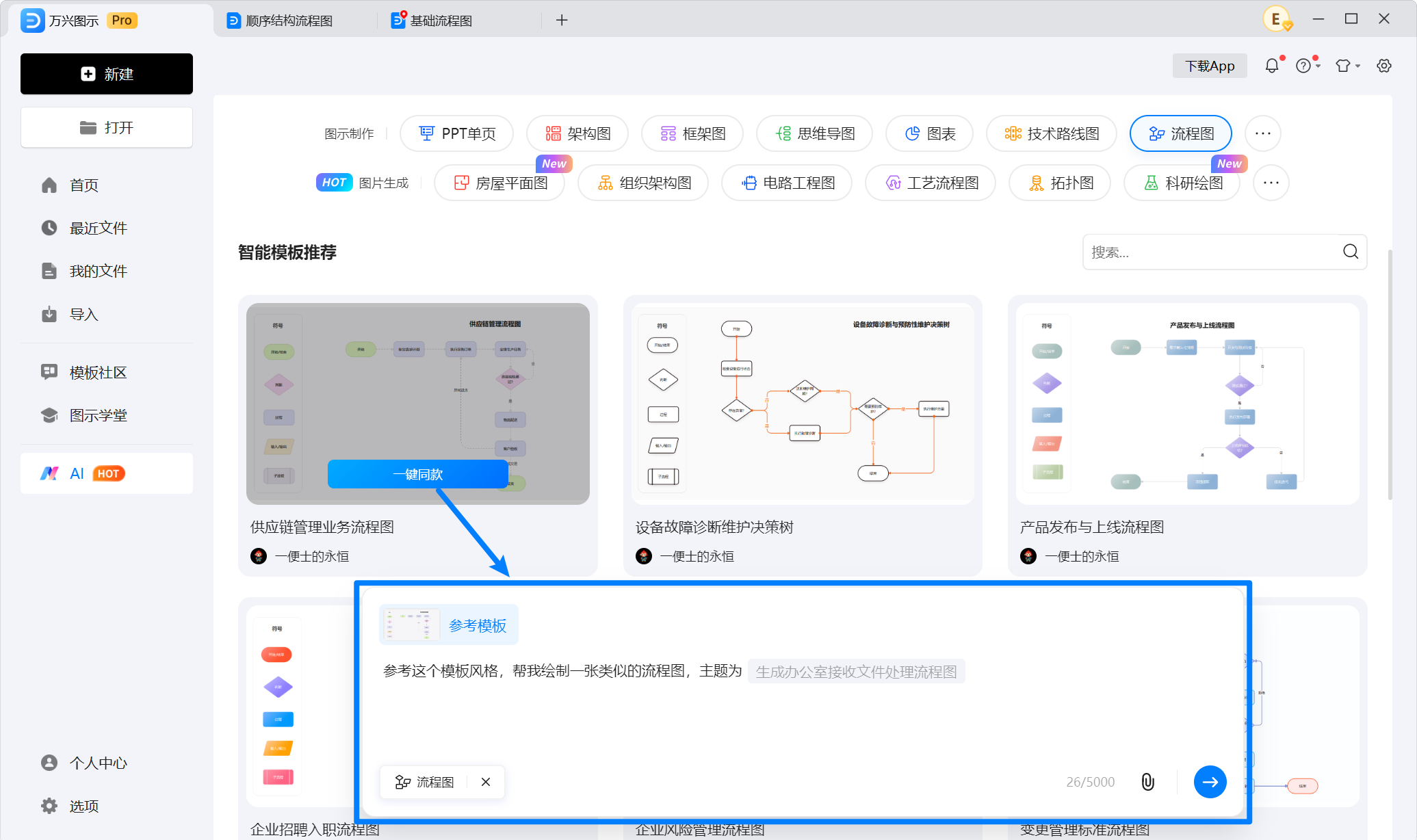Select the 架构图 diagram type
This screenshot has width=1417, height=840.
[577, 133]
